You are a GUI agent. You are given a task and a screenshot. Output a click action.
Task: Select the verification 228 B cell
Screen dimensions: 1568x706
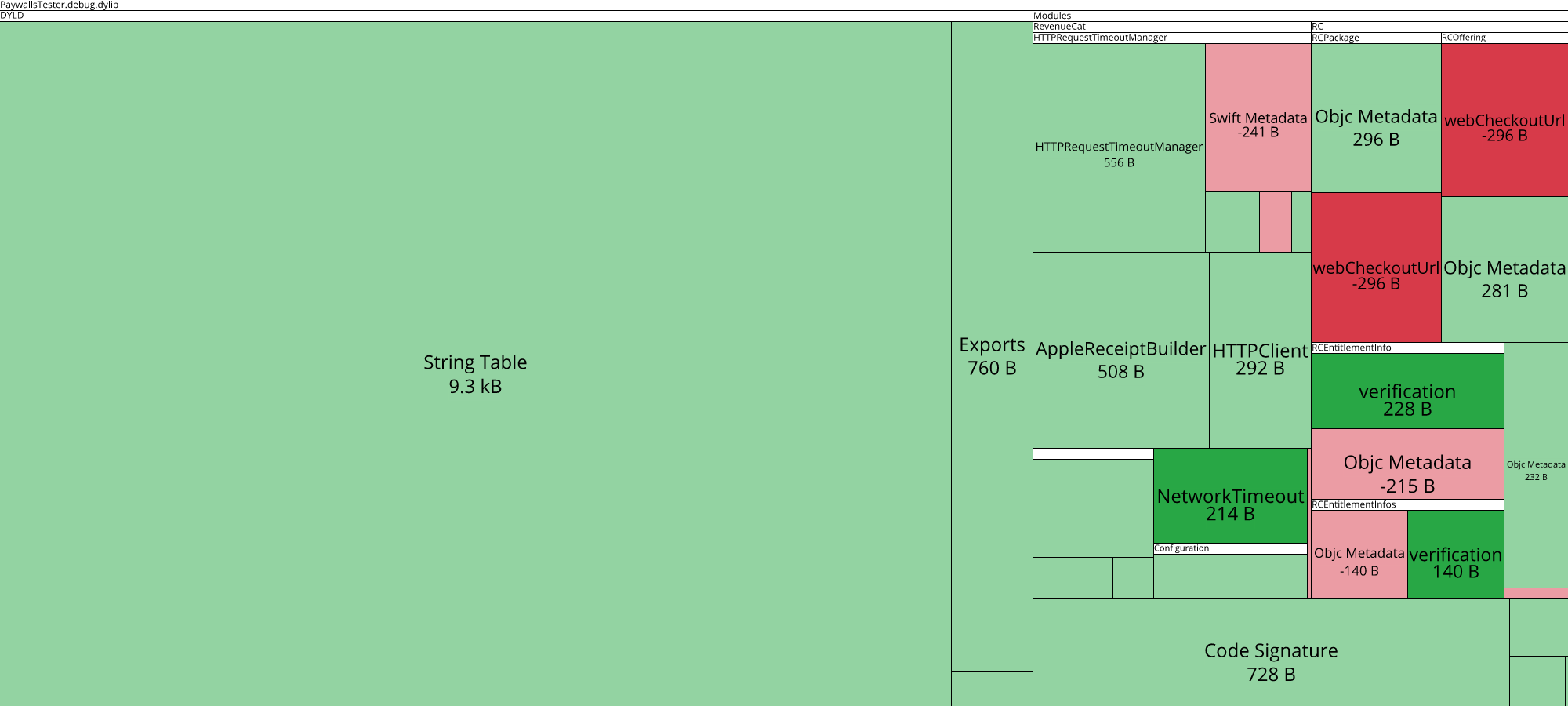[1407, 391]
